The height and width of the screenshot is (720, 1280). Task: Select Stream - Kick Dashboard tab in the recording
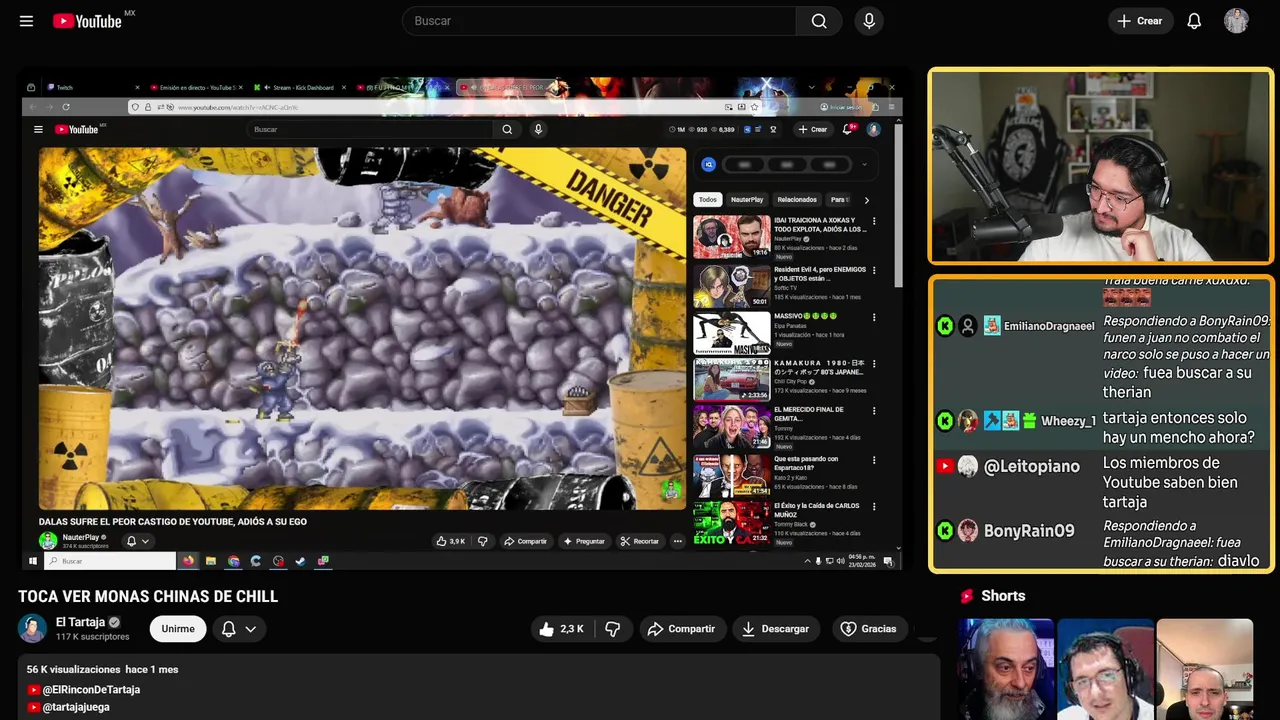(x=300, y=88)
